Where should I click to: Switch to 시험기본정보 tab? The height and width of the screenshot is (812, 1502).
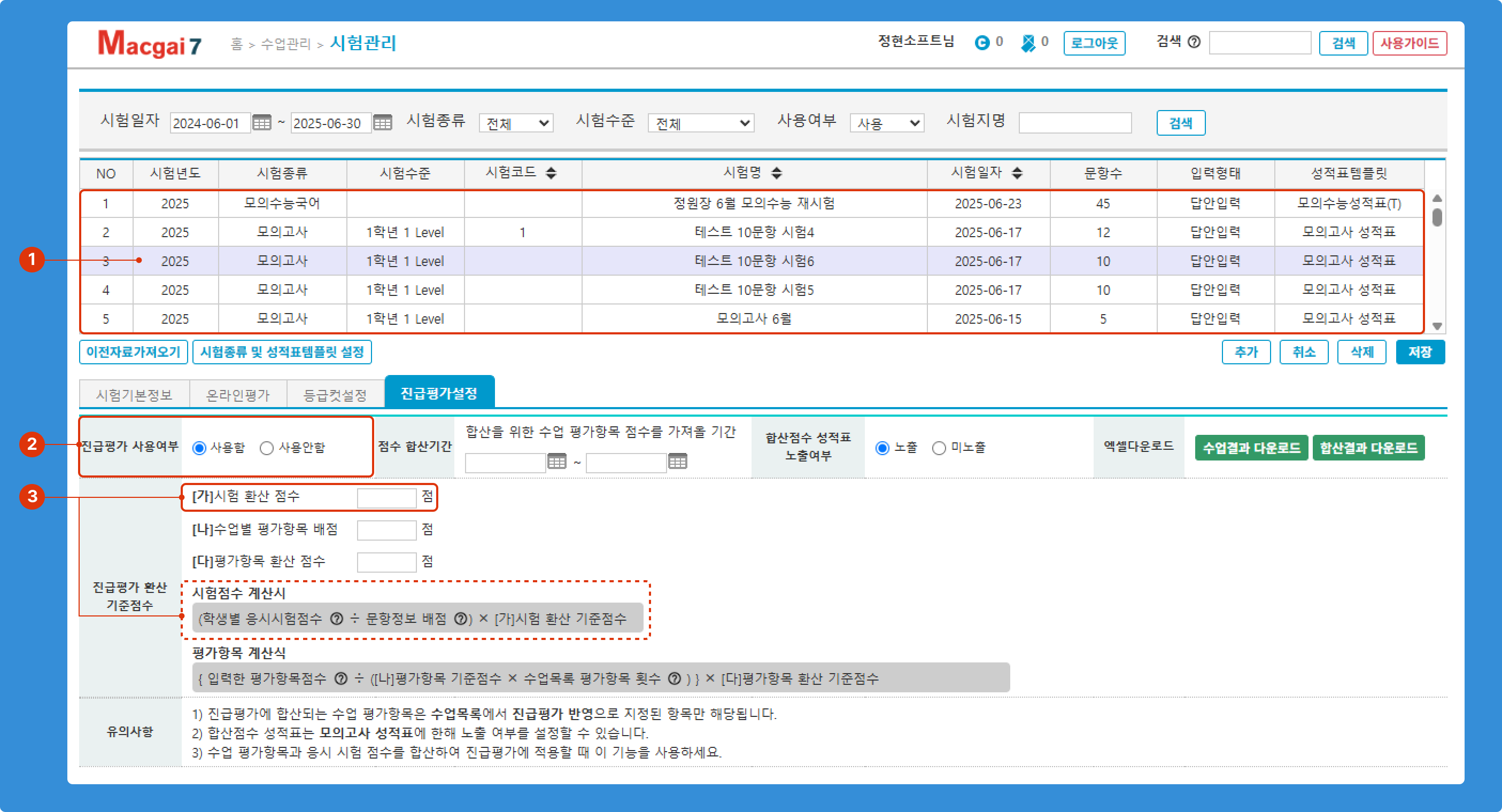134,395
